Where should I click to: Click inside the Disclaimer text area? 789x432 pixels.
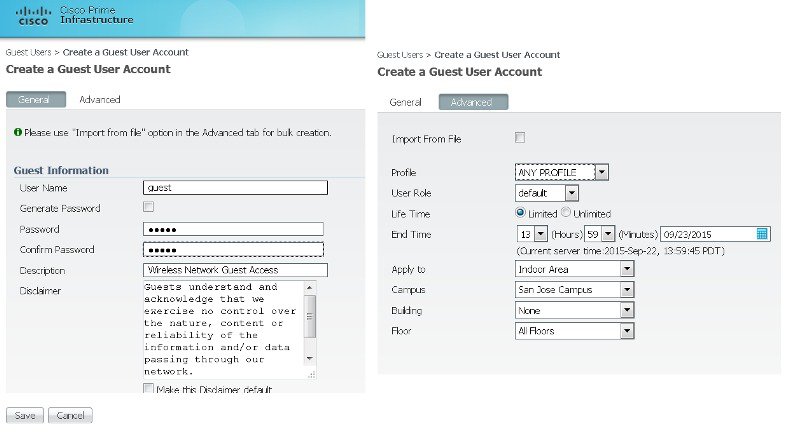tap(223, 329)
